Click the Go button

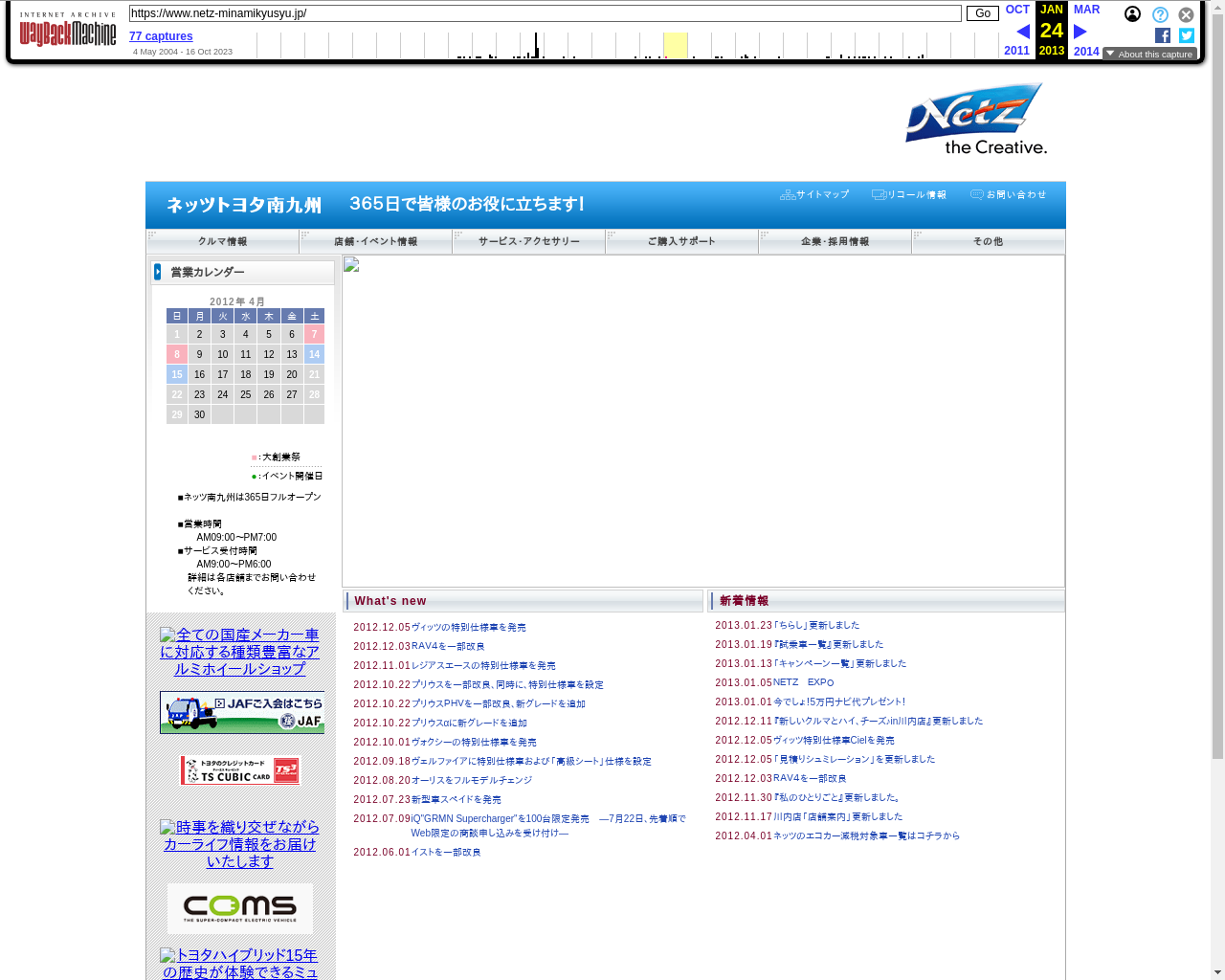[x=982, y=13]
